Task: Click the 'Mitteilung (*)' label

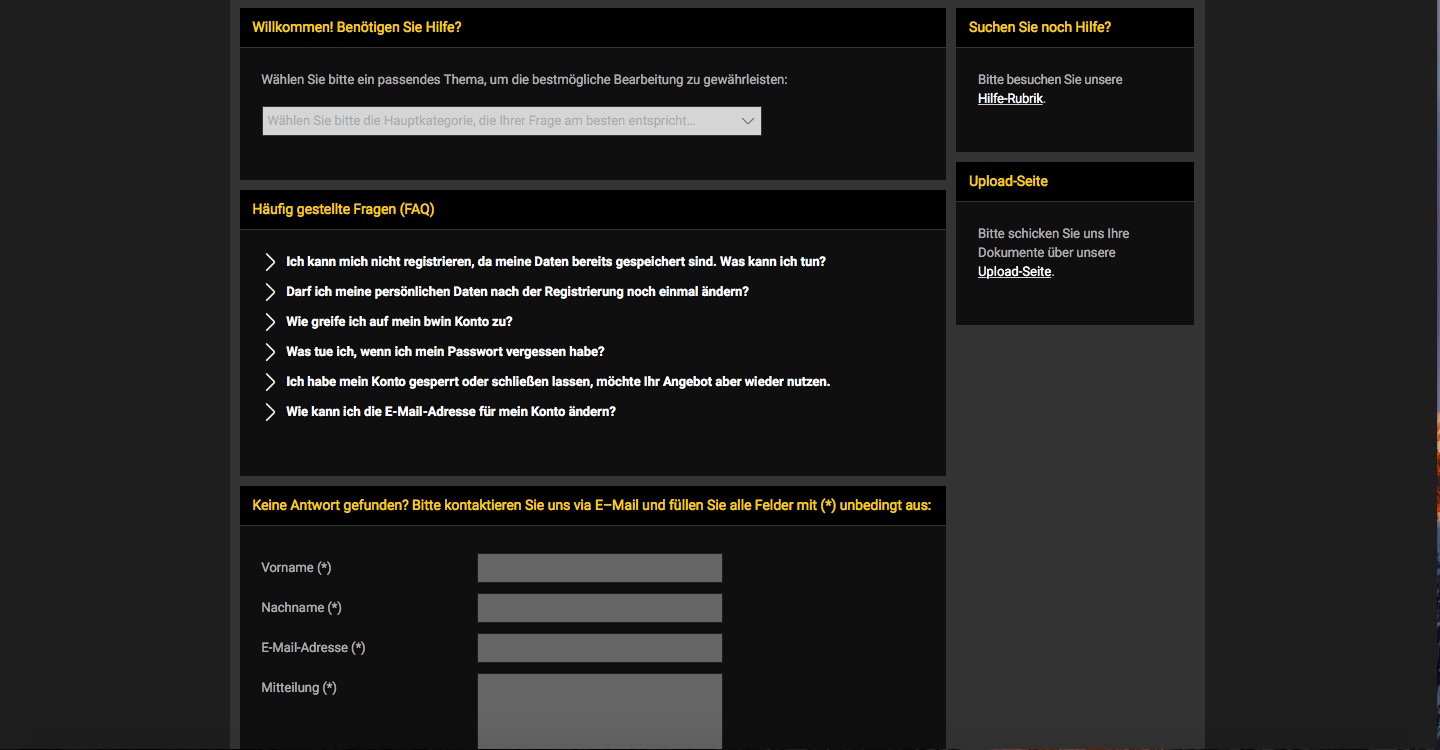Action: tap(298, 688)
